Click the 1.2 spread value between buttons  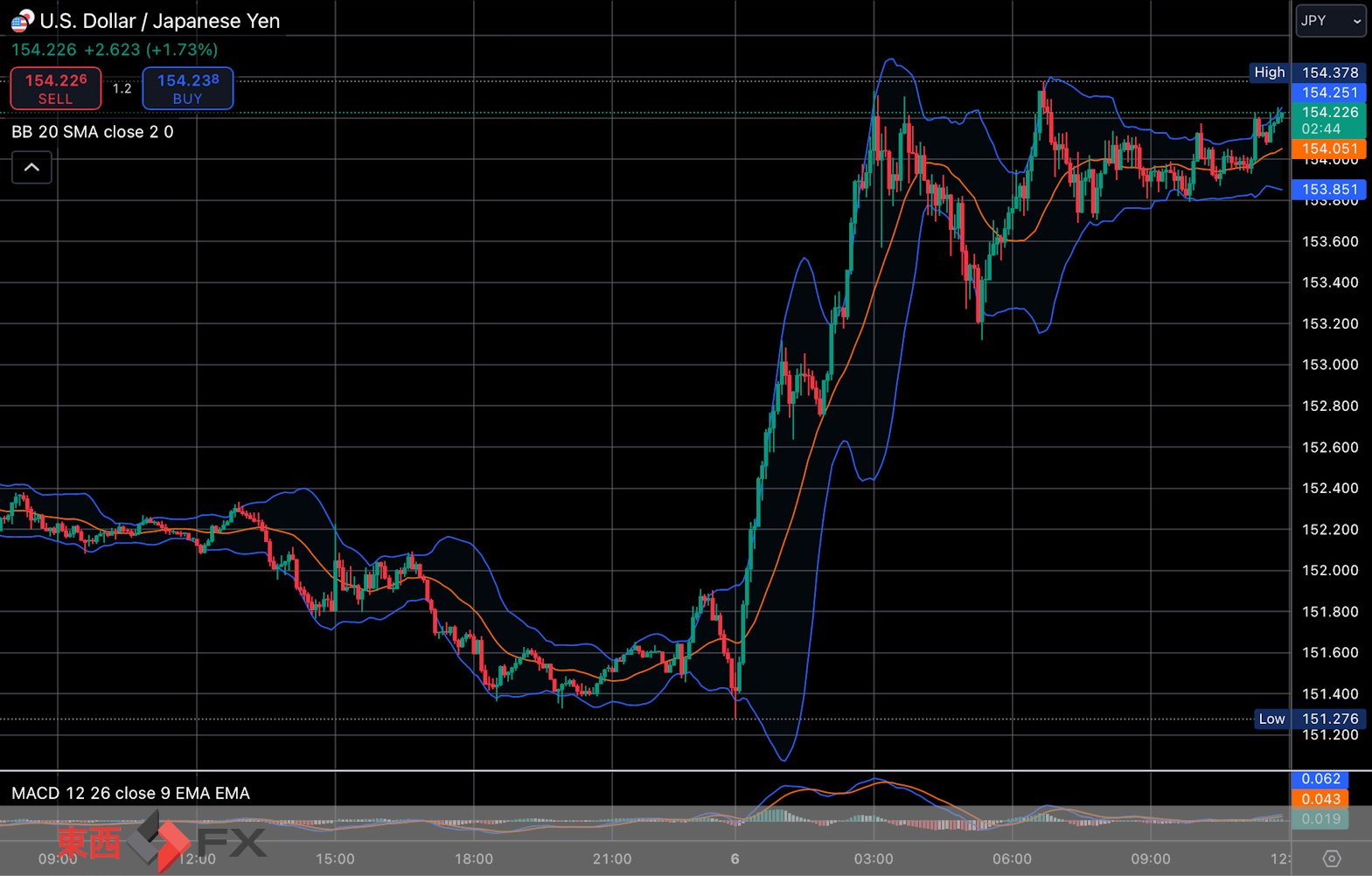(122, 88)
